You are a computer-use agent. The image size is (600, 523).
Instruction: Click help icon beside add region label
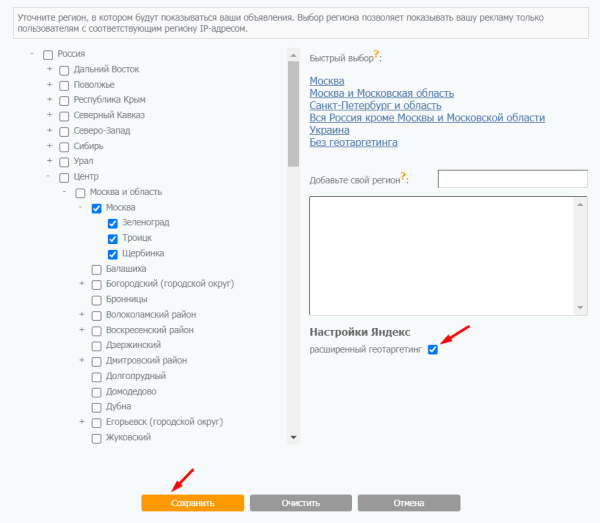coord(404,176)
